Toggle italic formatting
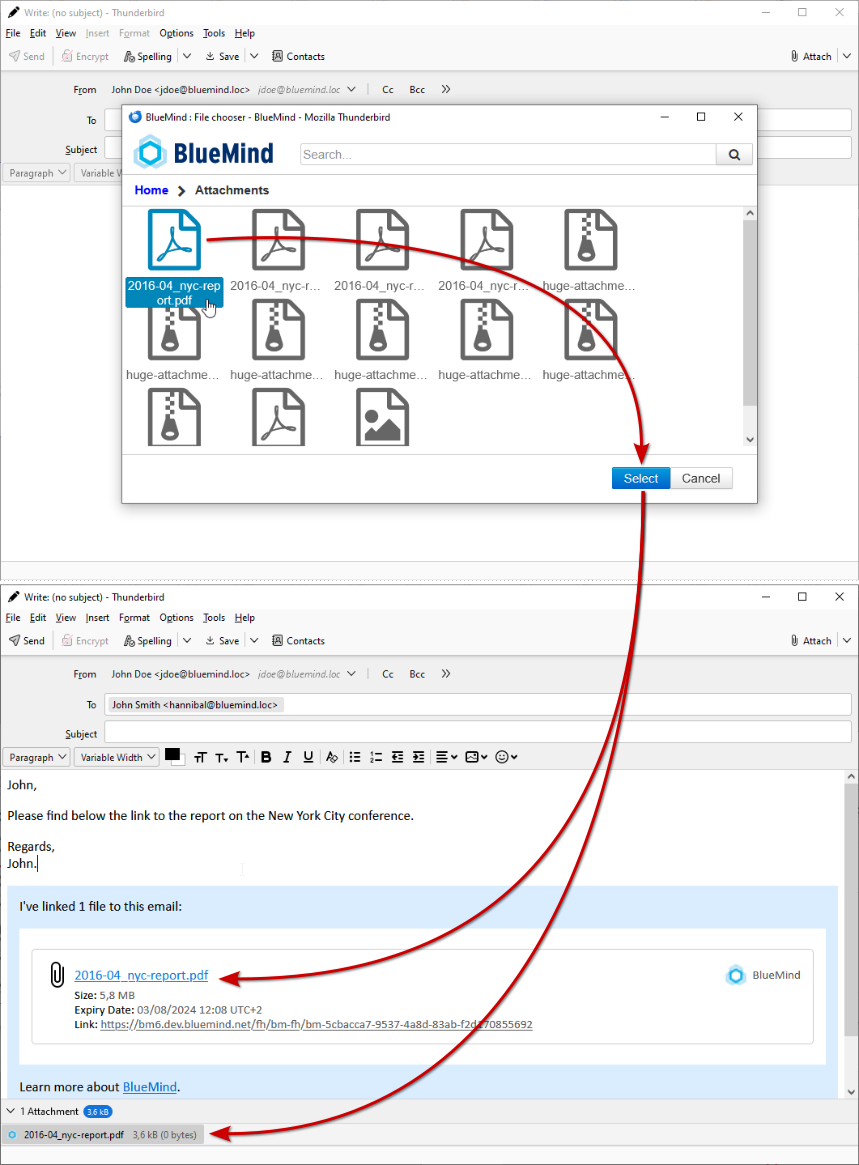This screenshot has width=859, height=1165. 287,757
